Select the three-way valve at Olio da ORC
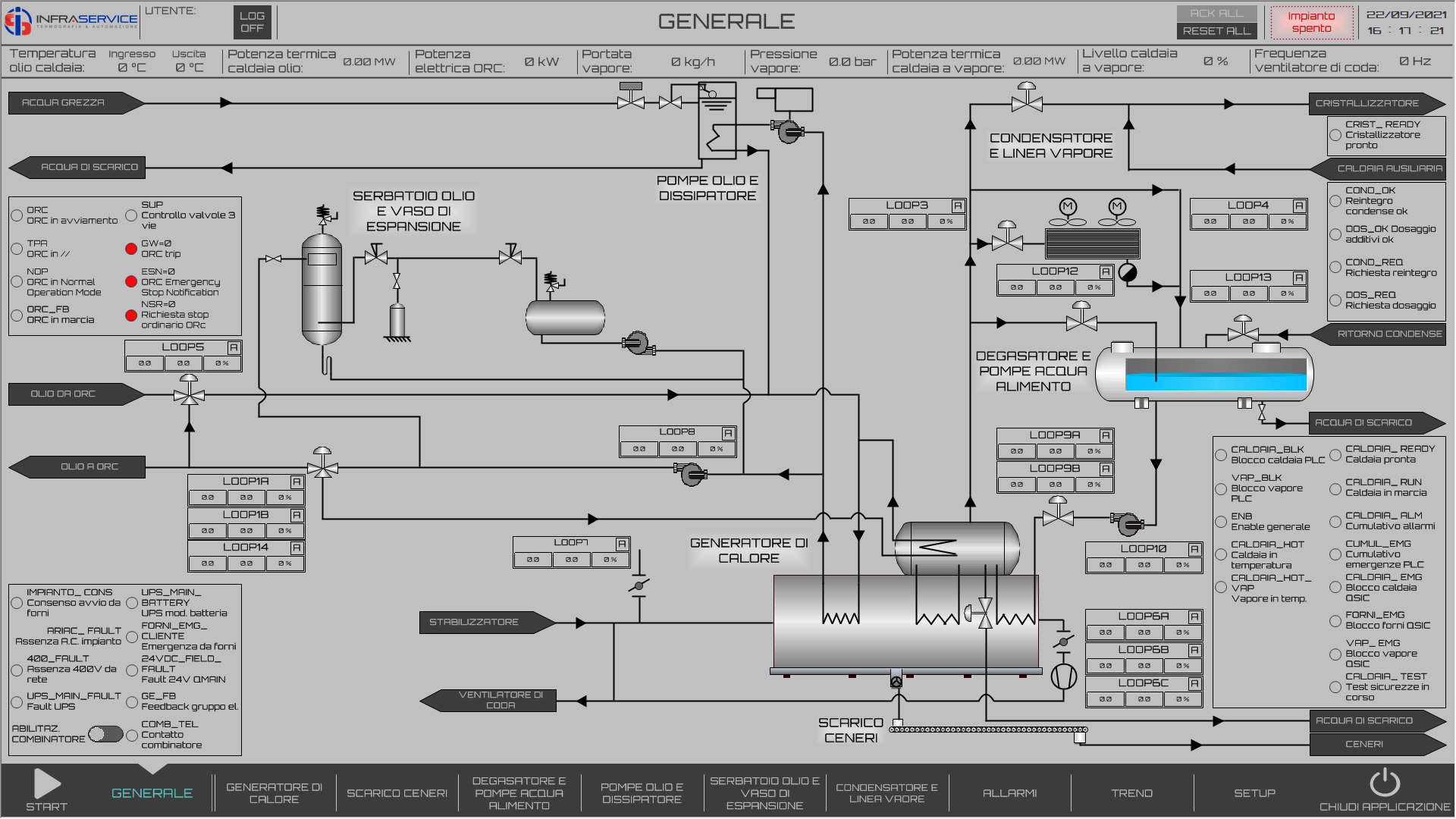 click(189, 391)
